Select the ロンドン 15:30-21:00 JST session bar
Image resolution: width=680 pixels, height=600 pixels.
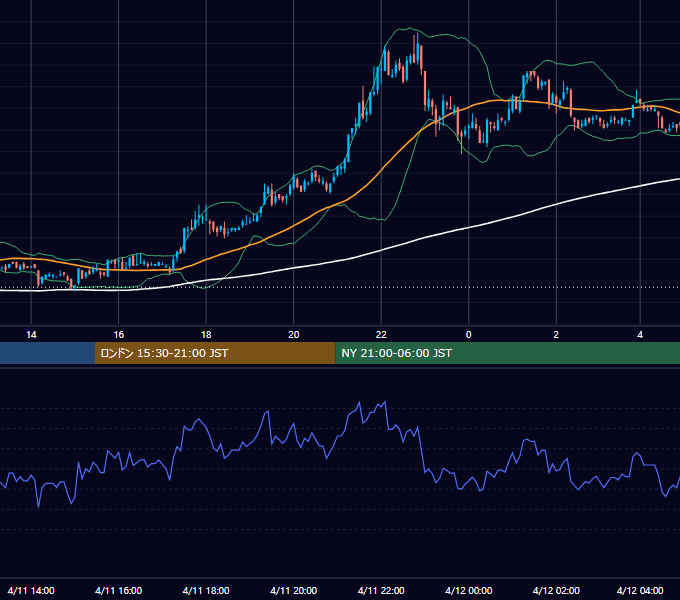click(x=215, y=353)
